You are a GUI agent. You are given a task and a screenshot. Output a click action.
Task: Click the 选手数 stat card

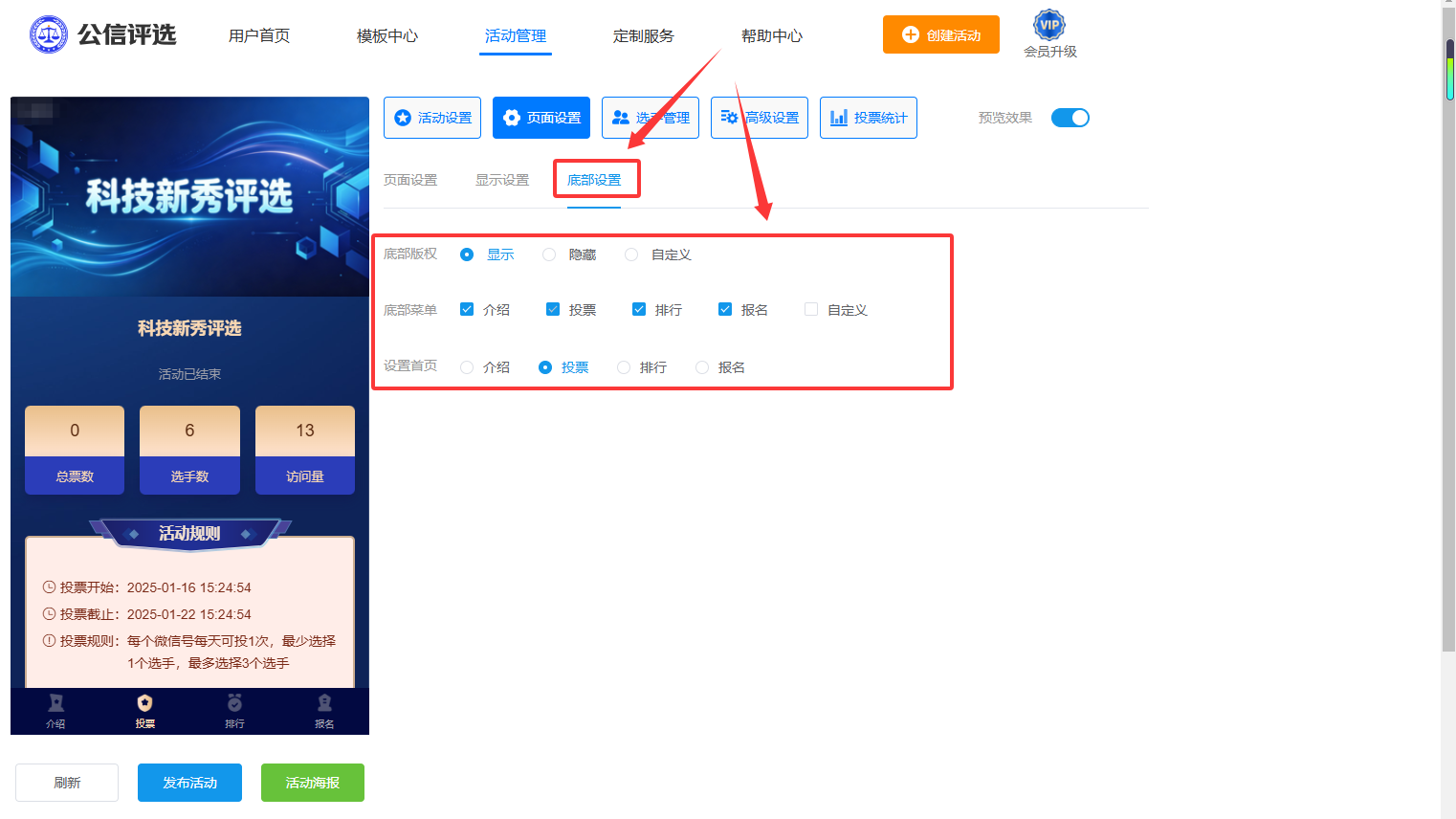pyautogui.click(x=189, y=450)
